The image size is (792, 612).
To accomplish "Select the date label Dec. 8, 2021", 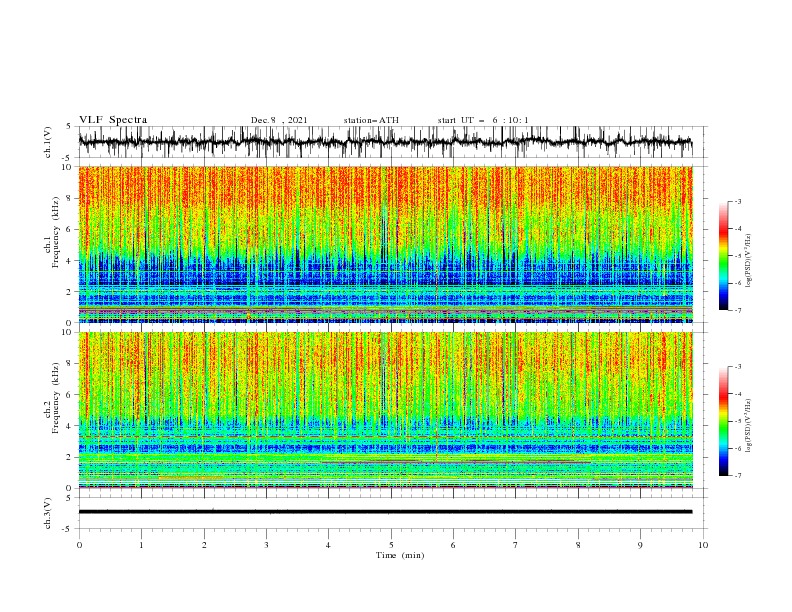I will click(279, 120).
